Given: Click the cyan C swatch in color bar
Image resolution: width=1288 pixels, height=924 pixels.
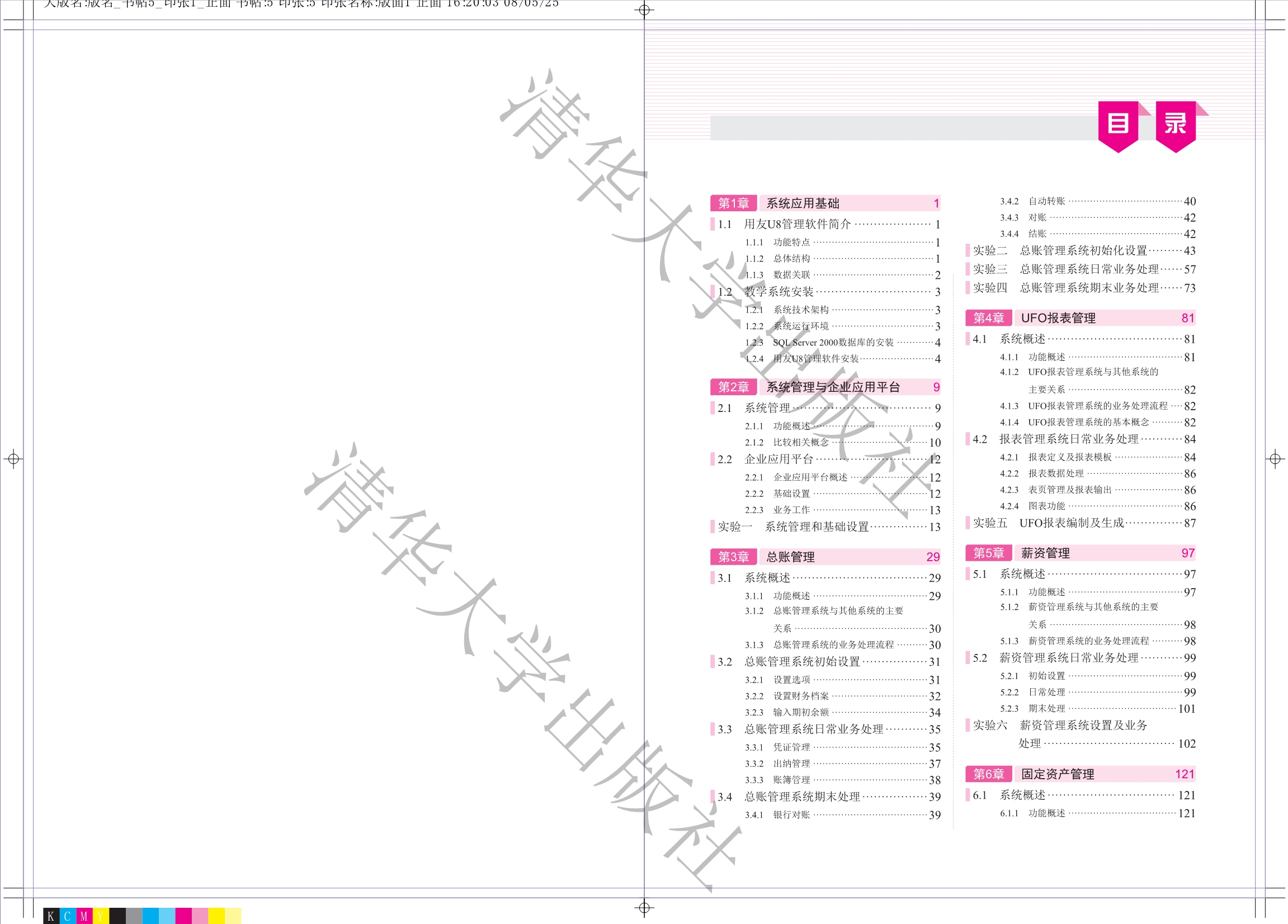Looking at the screenshot, I should [x=68, y=916].
